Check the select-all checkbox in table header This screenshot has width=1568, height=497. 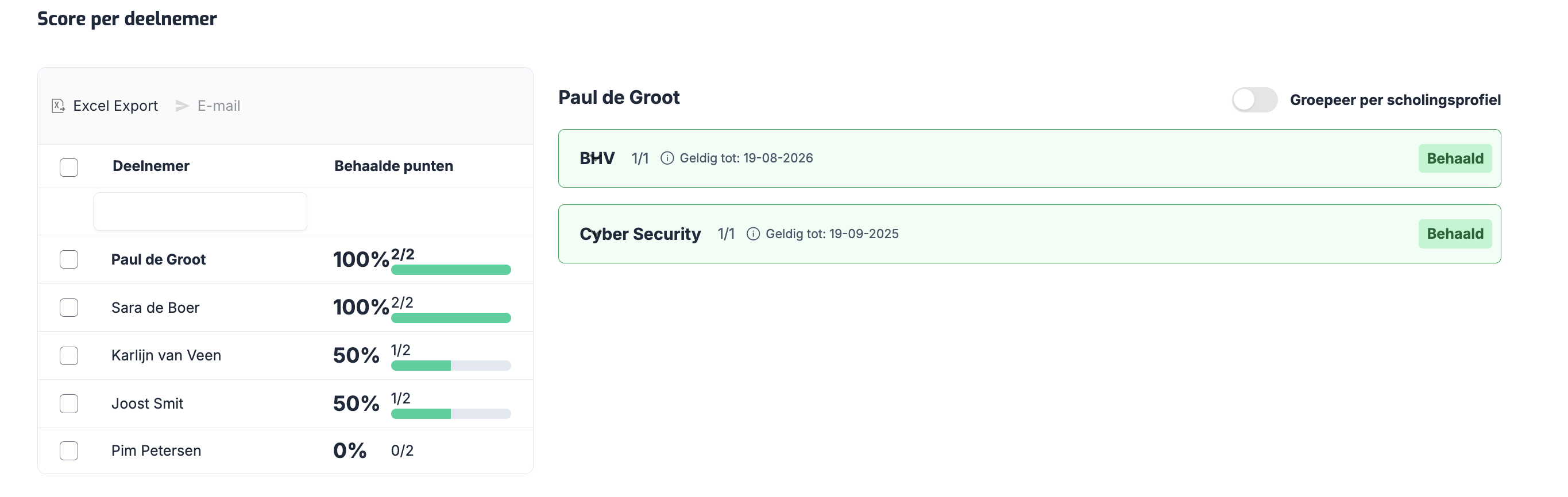(x=69, y=167)
